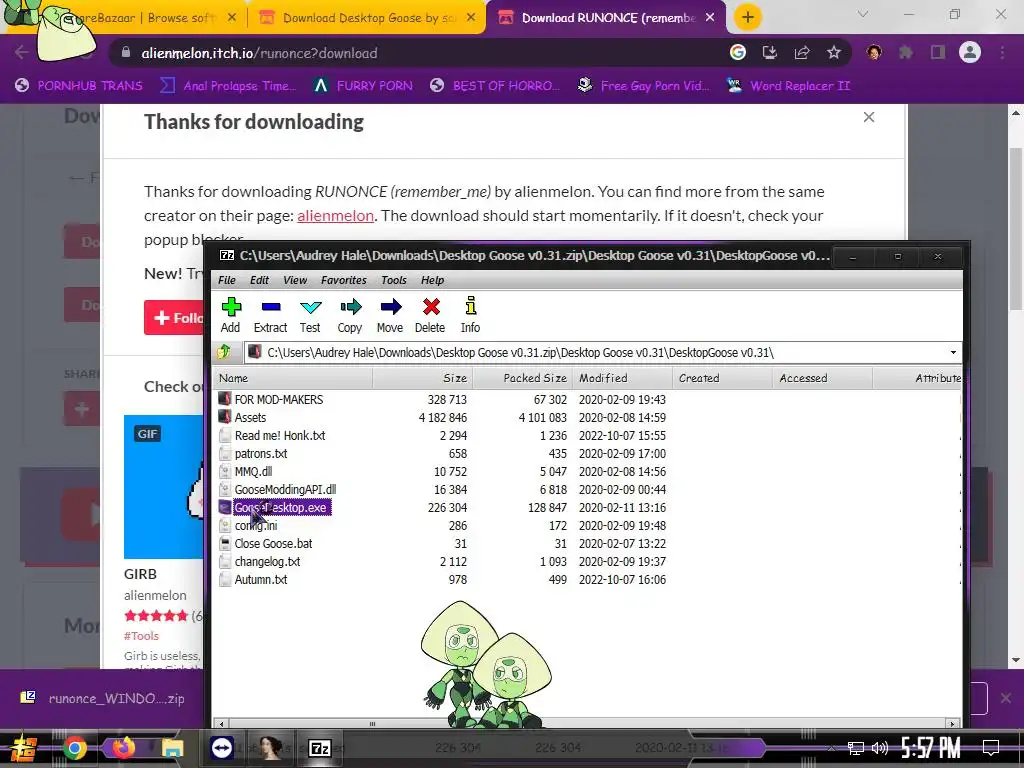
Task: Select the GooseModdingAPI.dll file
Action: tap(285, 489)
